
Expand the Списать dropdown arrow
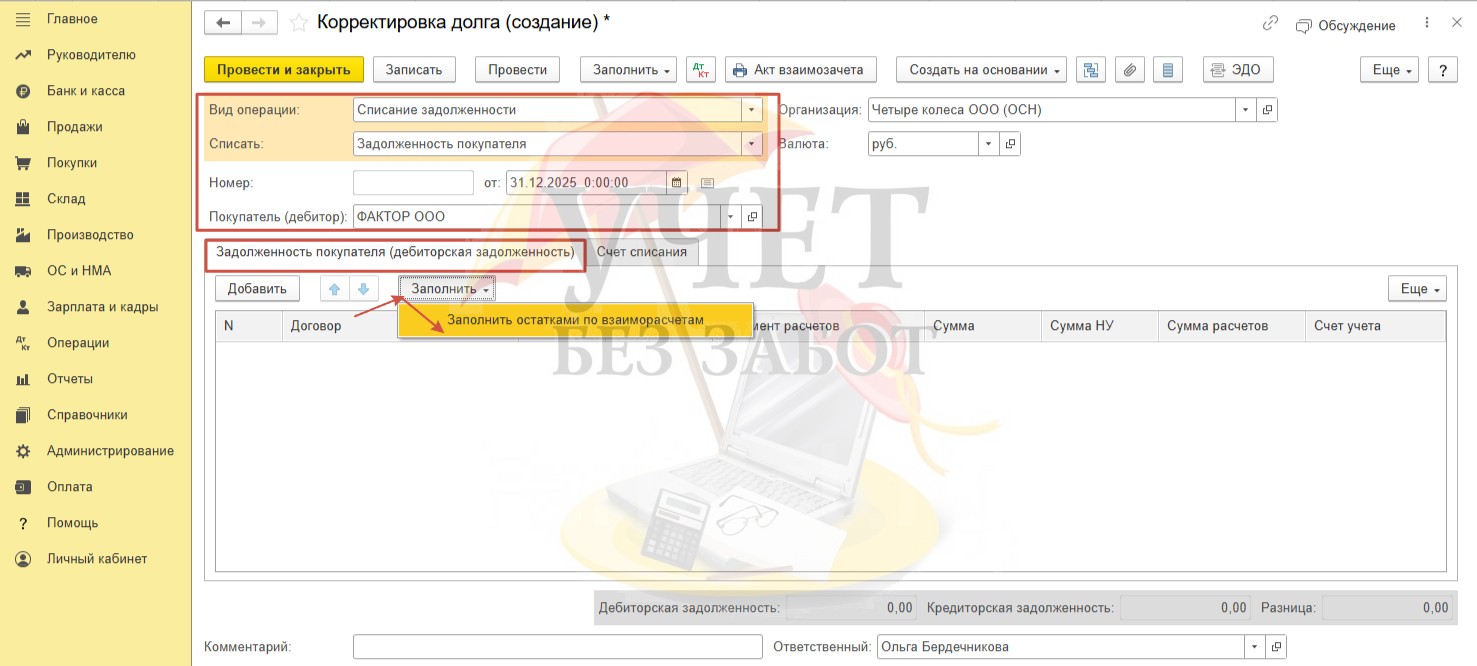(x=750, y=144)
